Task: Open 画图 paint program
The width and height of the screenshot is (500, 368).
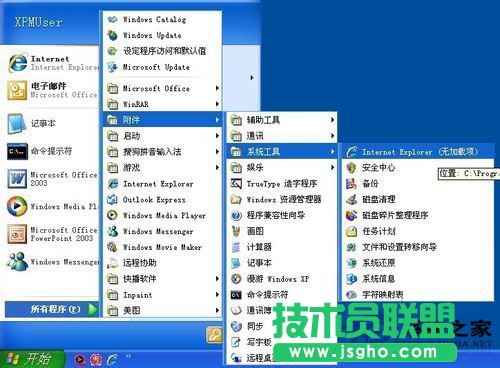Action: pyautogui.click(x=282, y=231)
